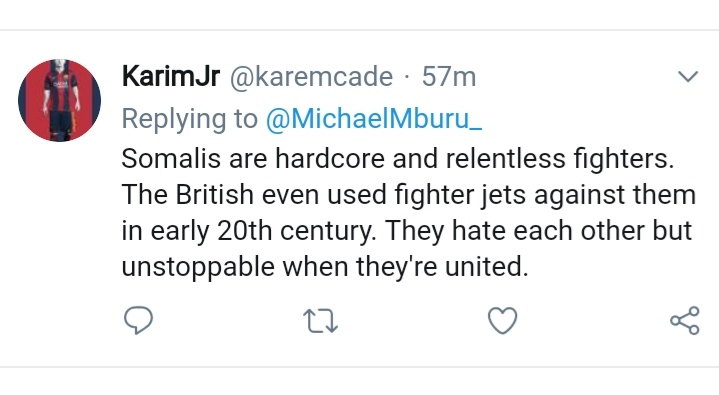
Task: Show more actions via the down caret
Action: click(x=688, y=76)
